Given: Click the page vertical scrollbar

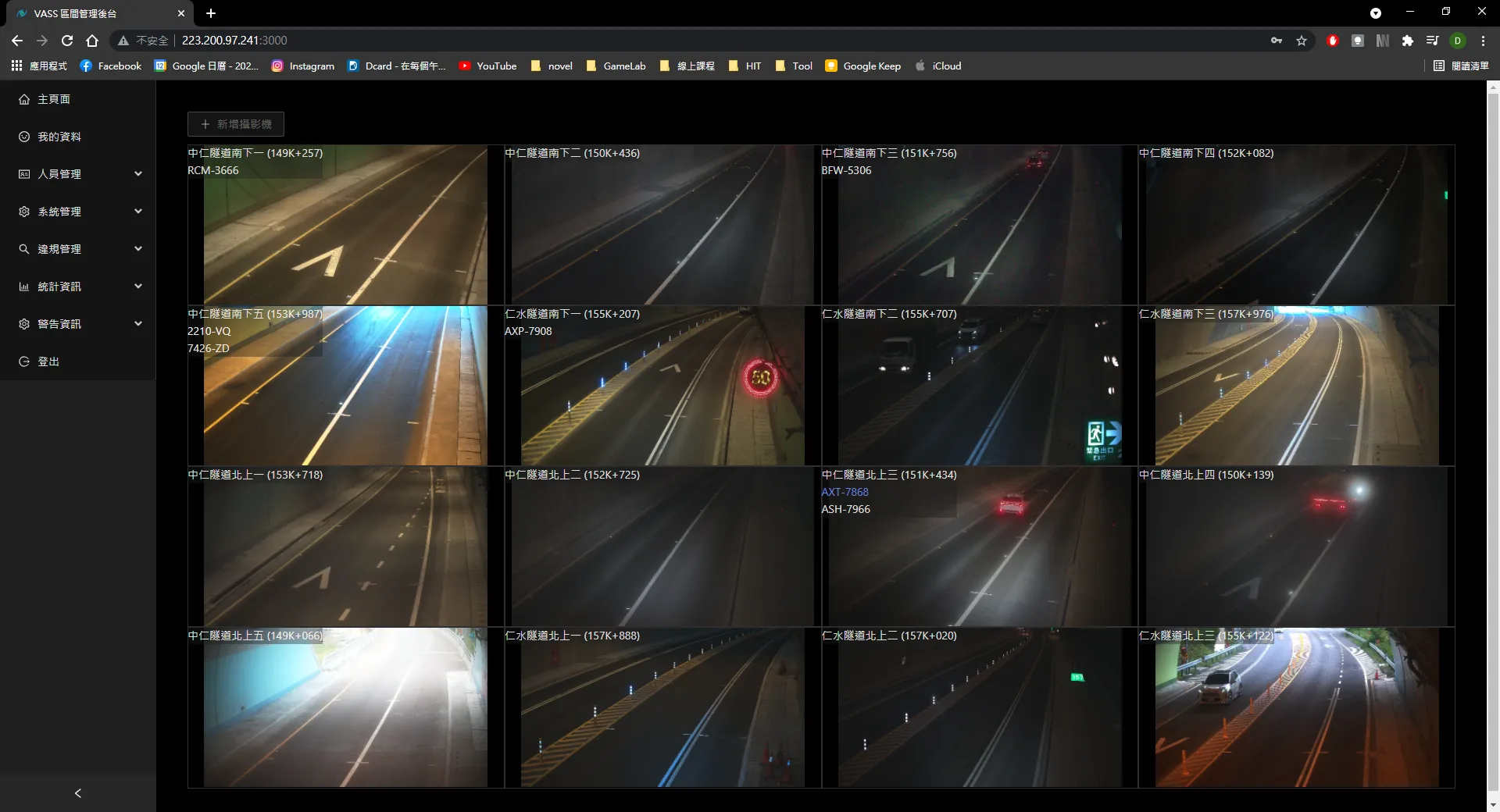Looking at the screenshot, I should tap(1493, 437).
